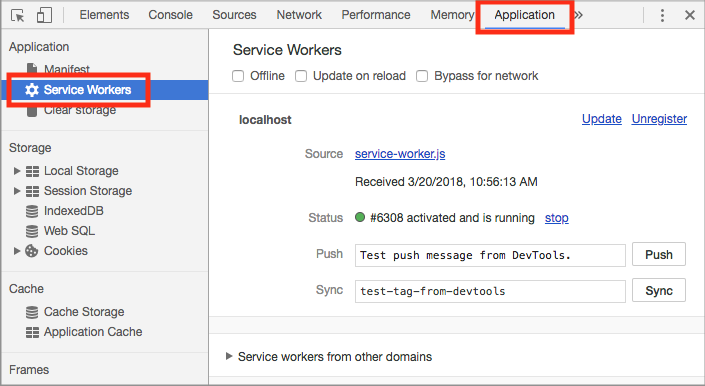
Task: Expand the Local Storage tree node
Action: [17, 171]
